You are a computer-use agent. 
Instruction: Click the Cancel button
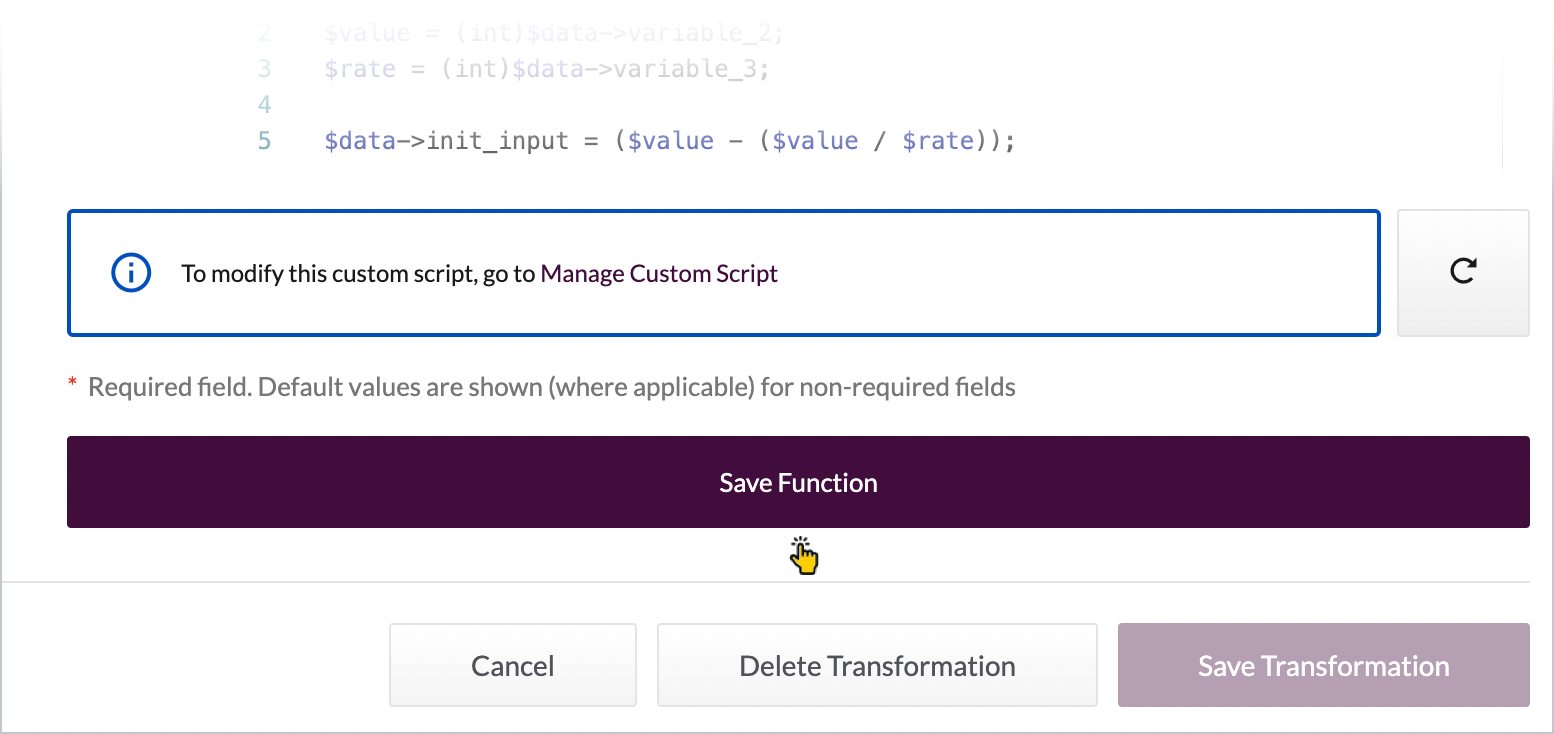(x=512, y=666)
